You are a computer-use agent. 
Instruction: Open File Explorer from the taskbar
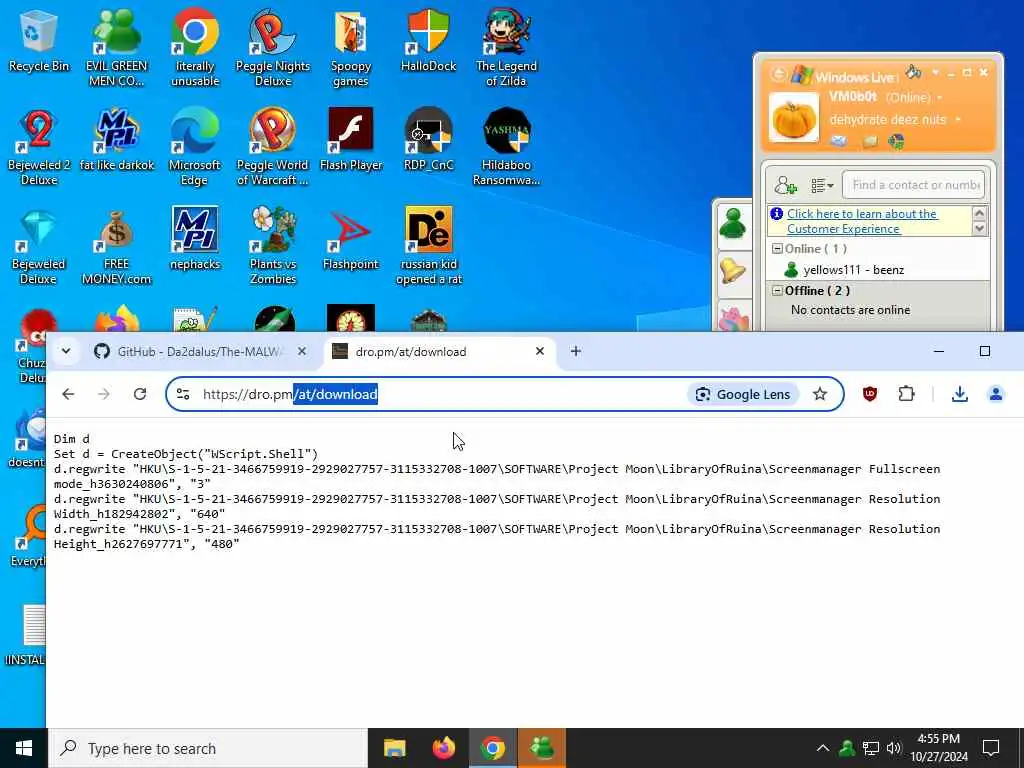click(394, 748)
